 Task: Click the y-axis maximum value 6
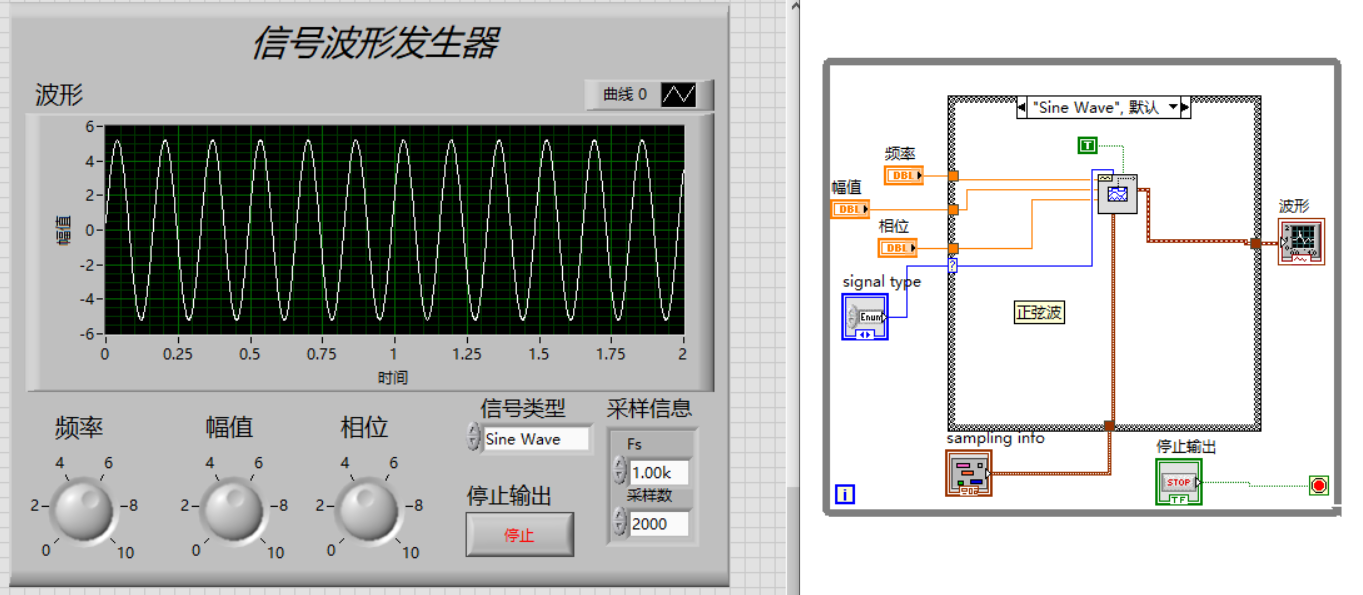click(x=89, y=126)
